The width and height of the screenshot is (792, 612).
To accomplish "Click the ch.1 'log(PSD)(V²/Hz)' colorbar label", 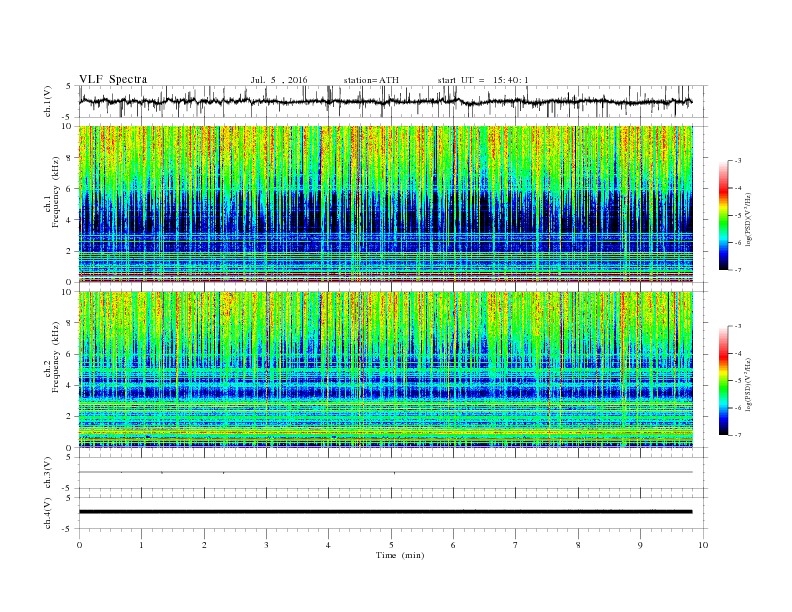I will pyautogui.click(x=748, y=220).
